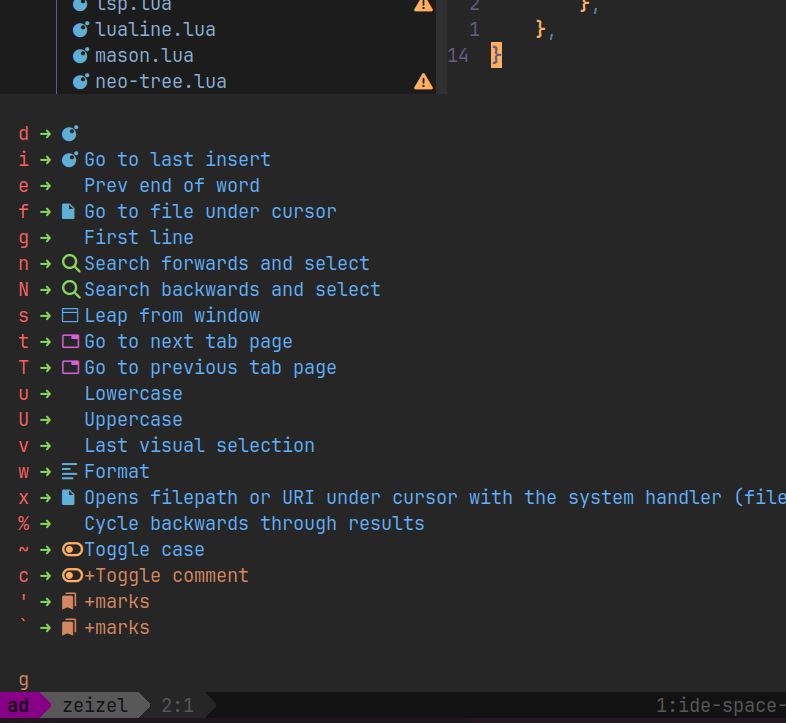Screen dimensions: 786x723
Task: Select the Last visual selection entry
Action: point(200,446)
